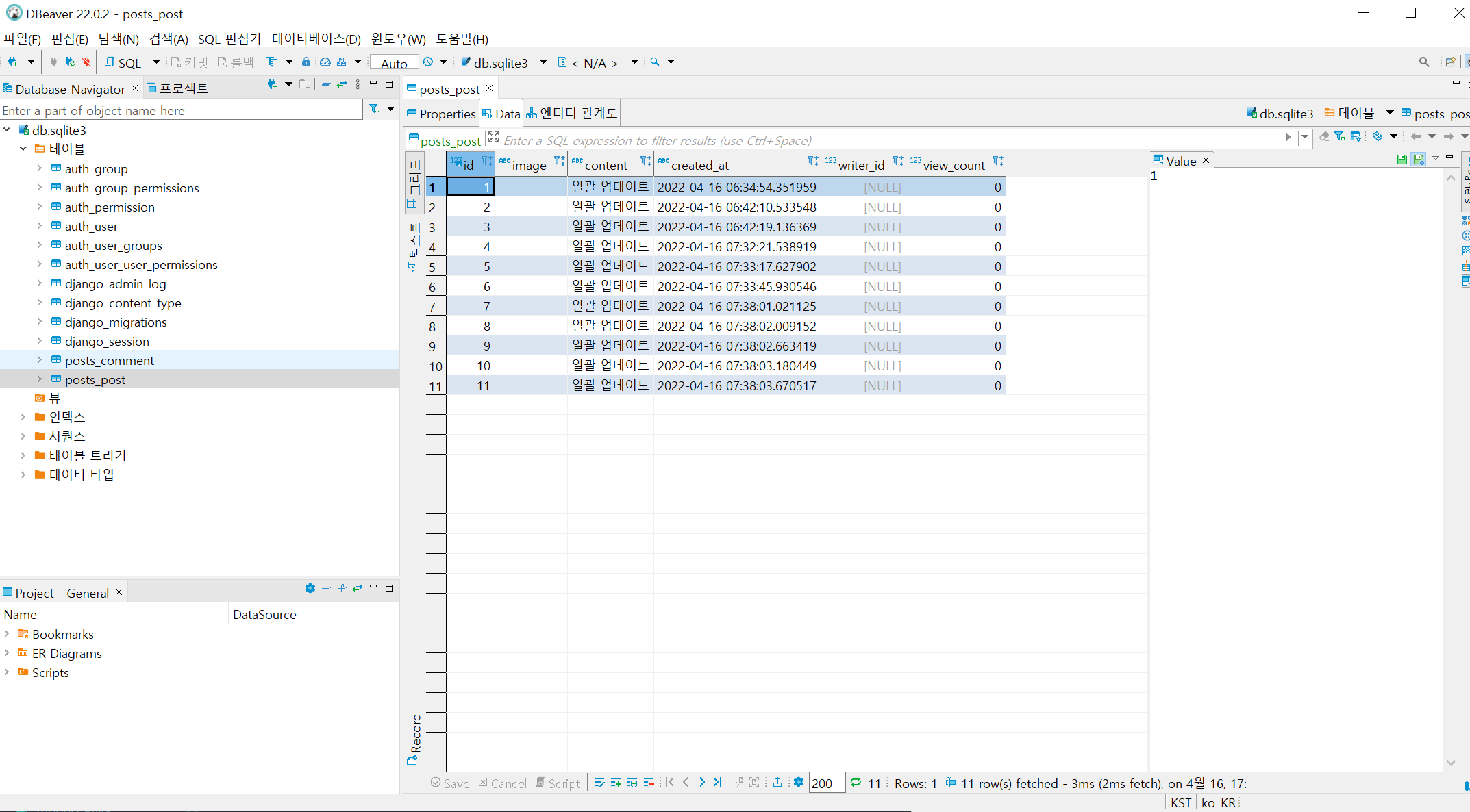This screenshot has height=812, width=1470.
Task: Click the duplicate row icon
Action: pyautogui.click(x=632, y=783)
